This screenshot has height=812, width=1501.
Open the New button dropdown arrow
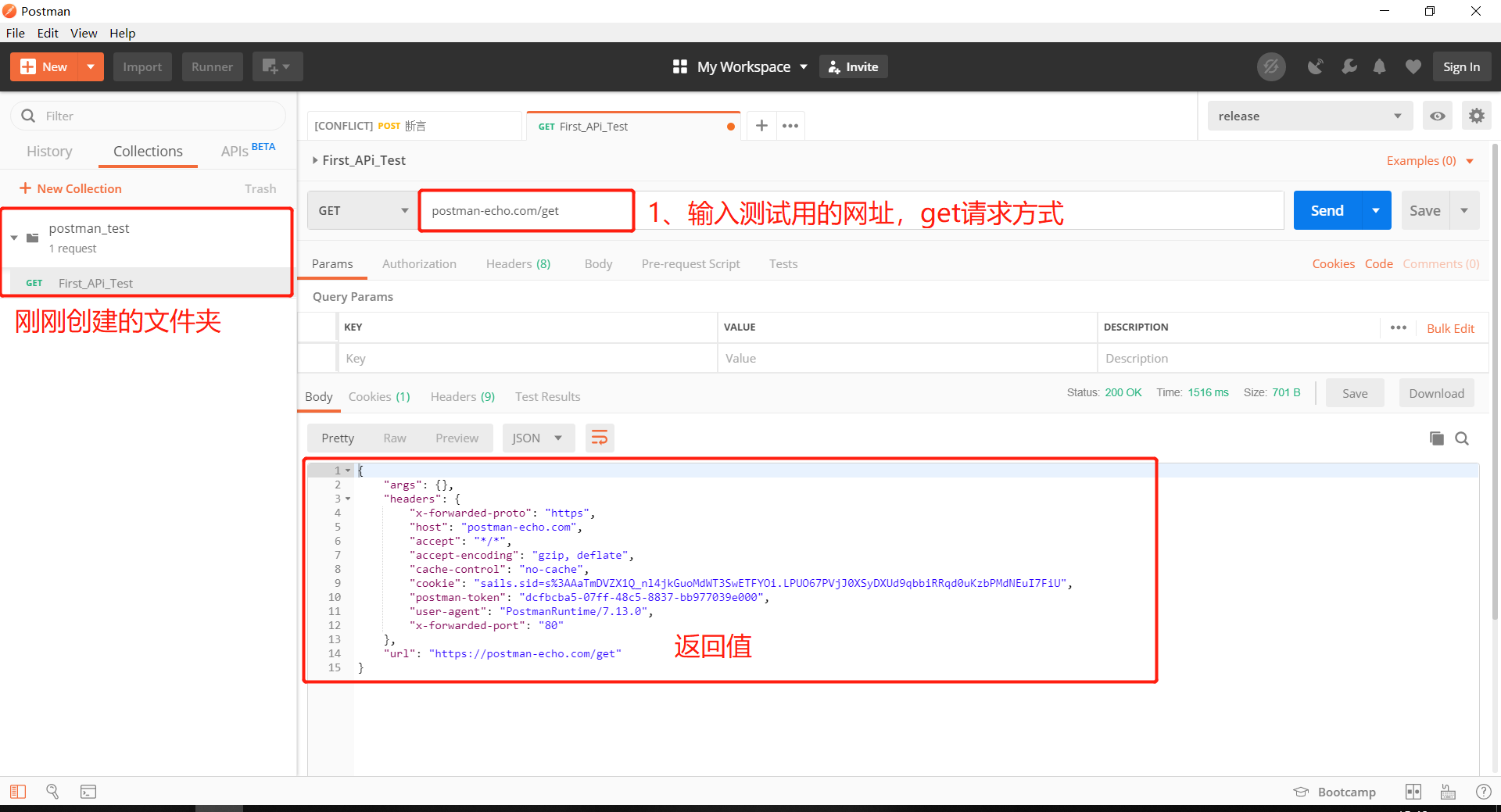tap(91, 67)
